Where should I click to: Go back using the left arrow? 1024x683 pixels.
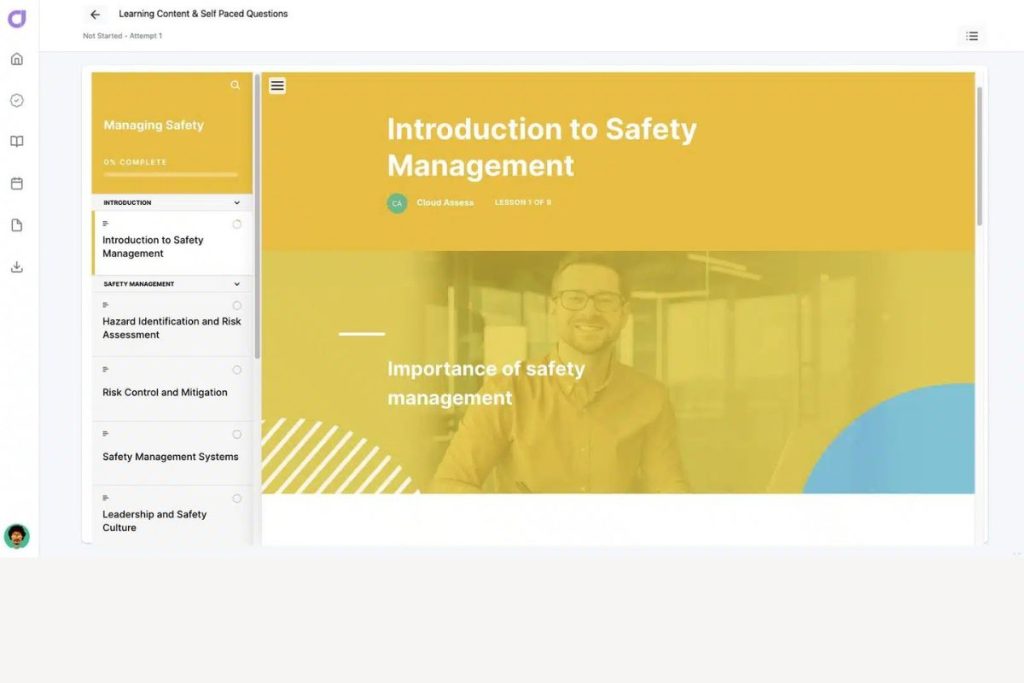[95, 14]
